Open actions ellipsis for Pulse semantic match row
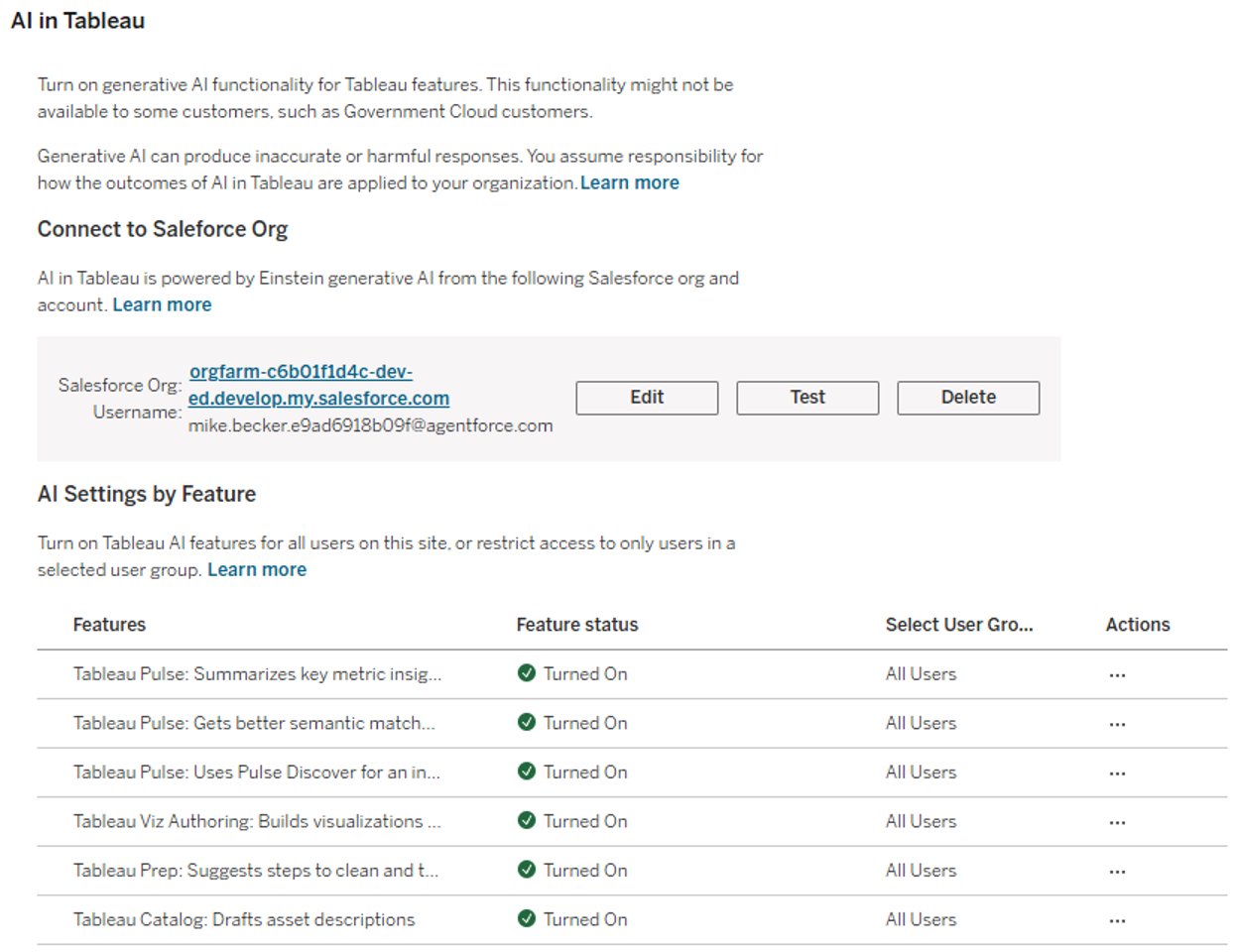Viewport: 1238px width, 952px height. [x=1117, y=724]
